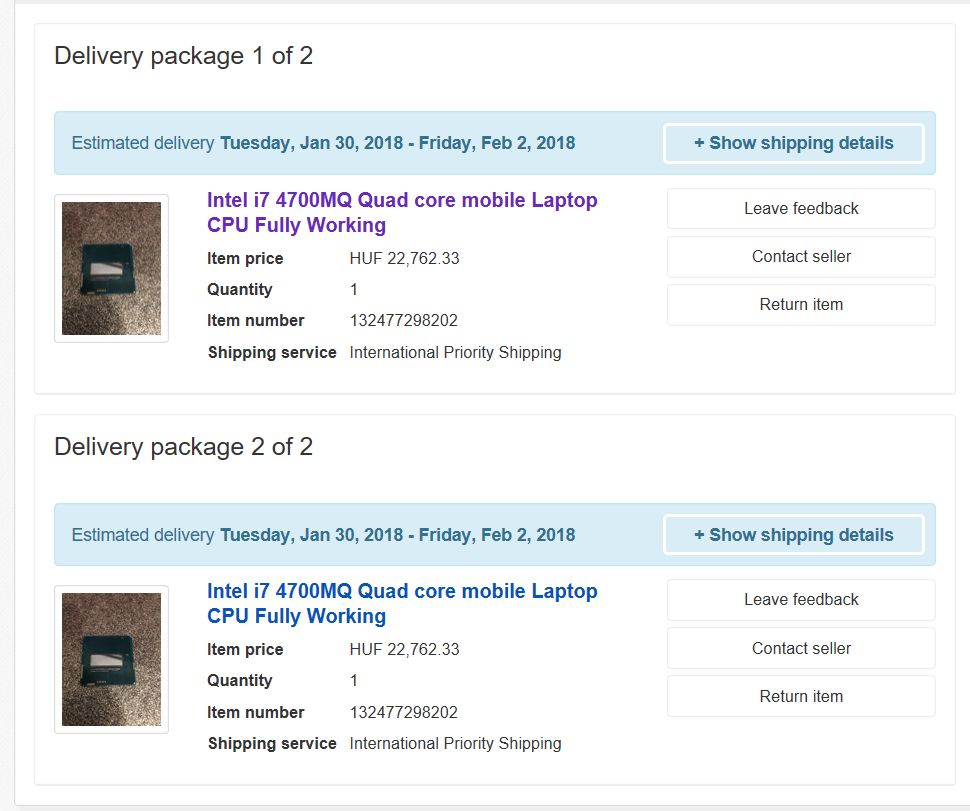Click the HUF item price in package 1
970x811 pixels.
404,259
